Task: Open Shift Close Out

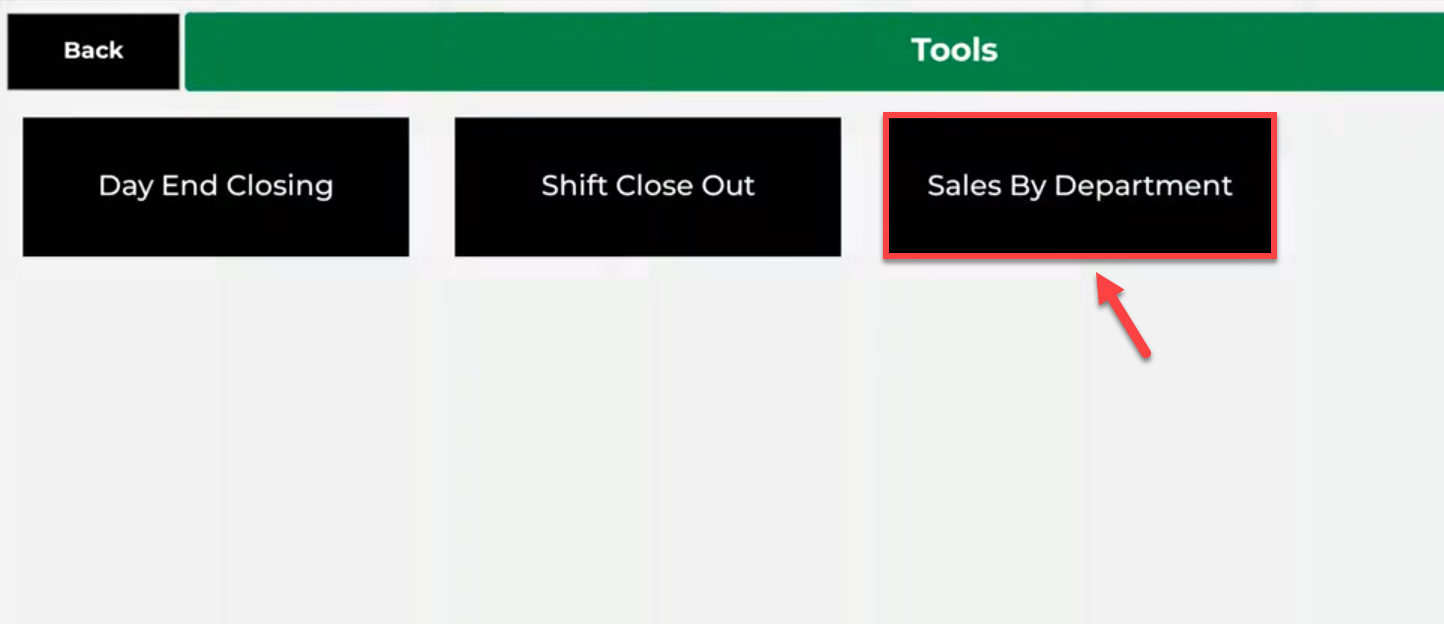Action: point(647,187)
